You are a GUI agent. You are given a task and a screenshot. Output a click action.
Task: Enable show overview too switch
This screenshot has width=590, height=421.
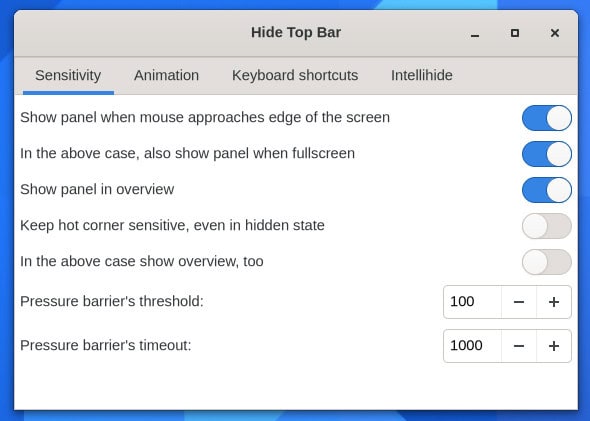547,262
